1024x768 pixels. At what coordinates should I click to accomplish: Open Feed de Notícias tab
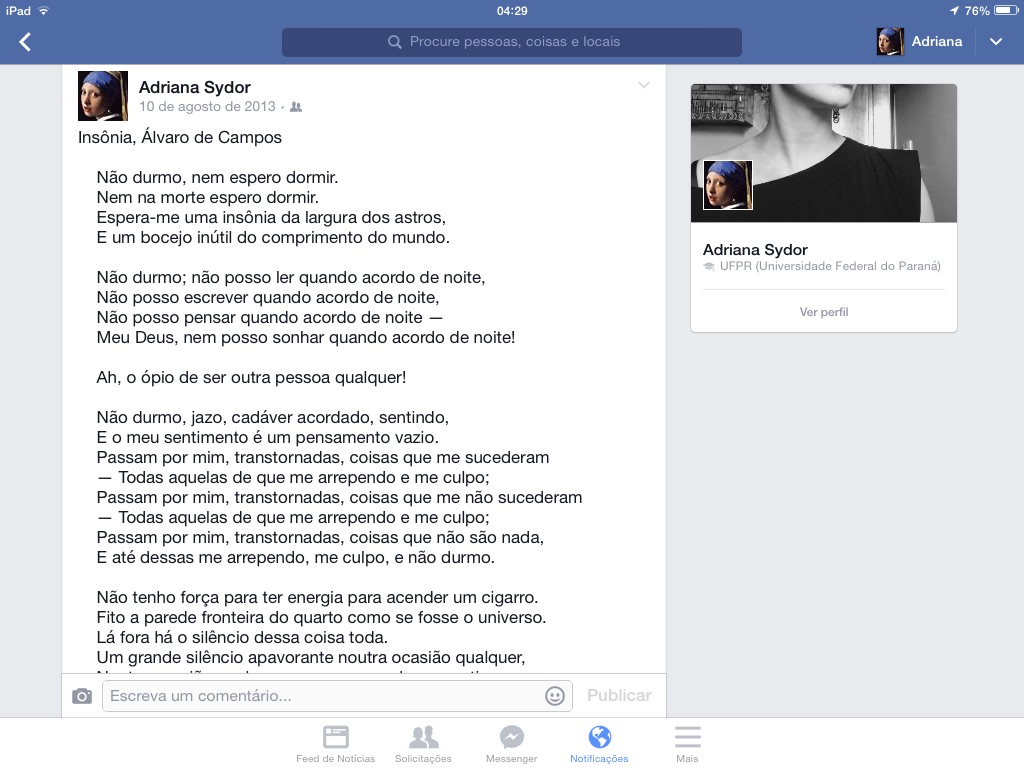pos(336,744)
